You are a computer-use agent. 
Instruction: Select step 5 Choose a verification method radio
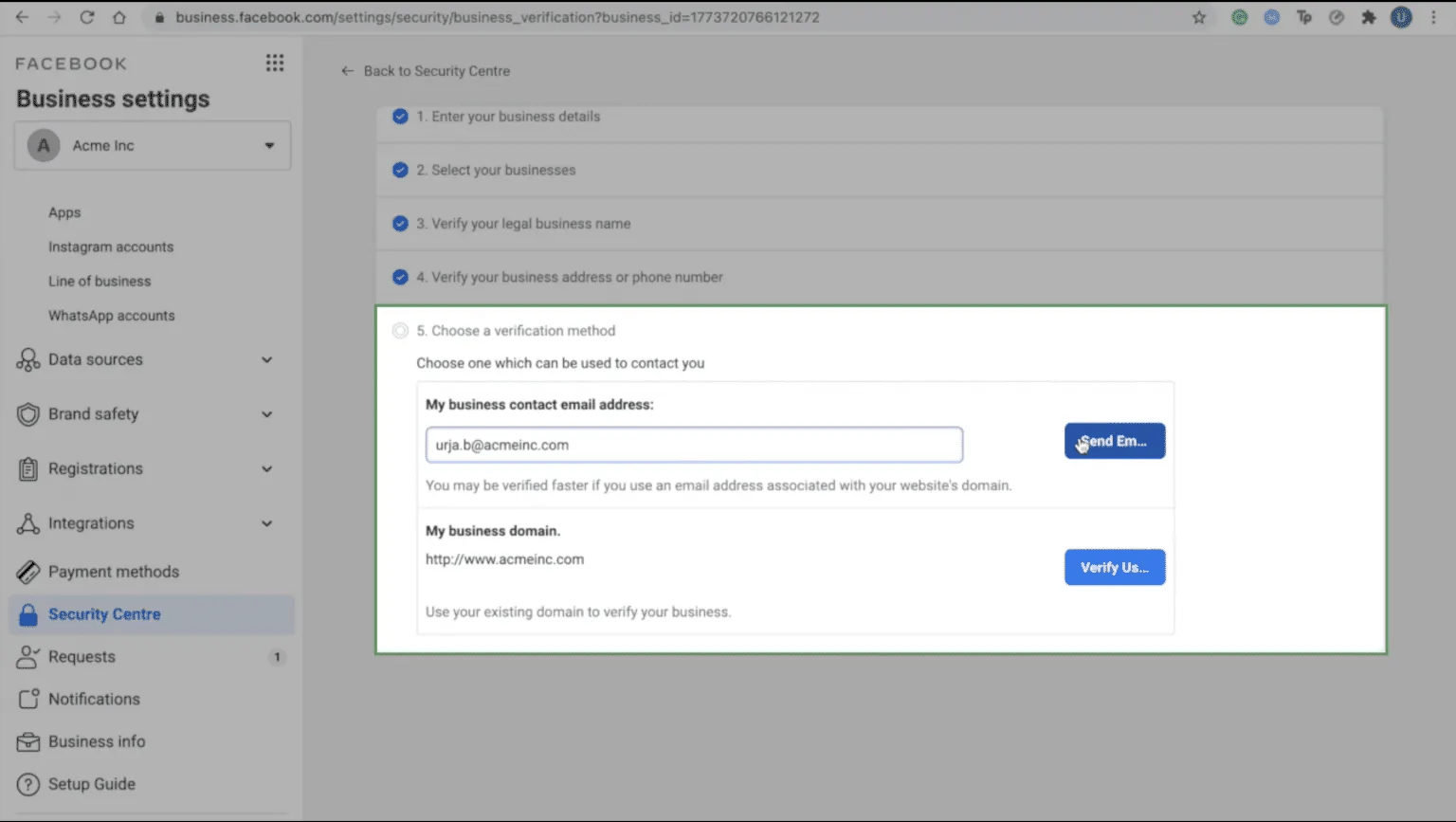pyautogui.click(x=400, y=331)
